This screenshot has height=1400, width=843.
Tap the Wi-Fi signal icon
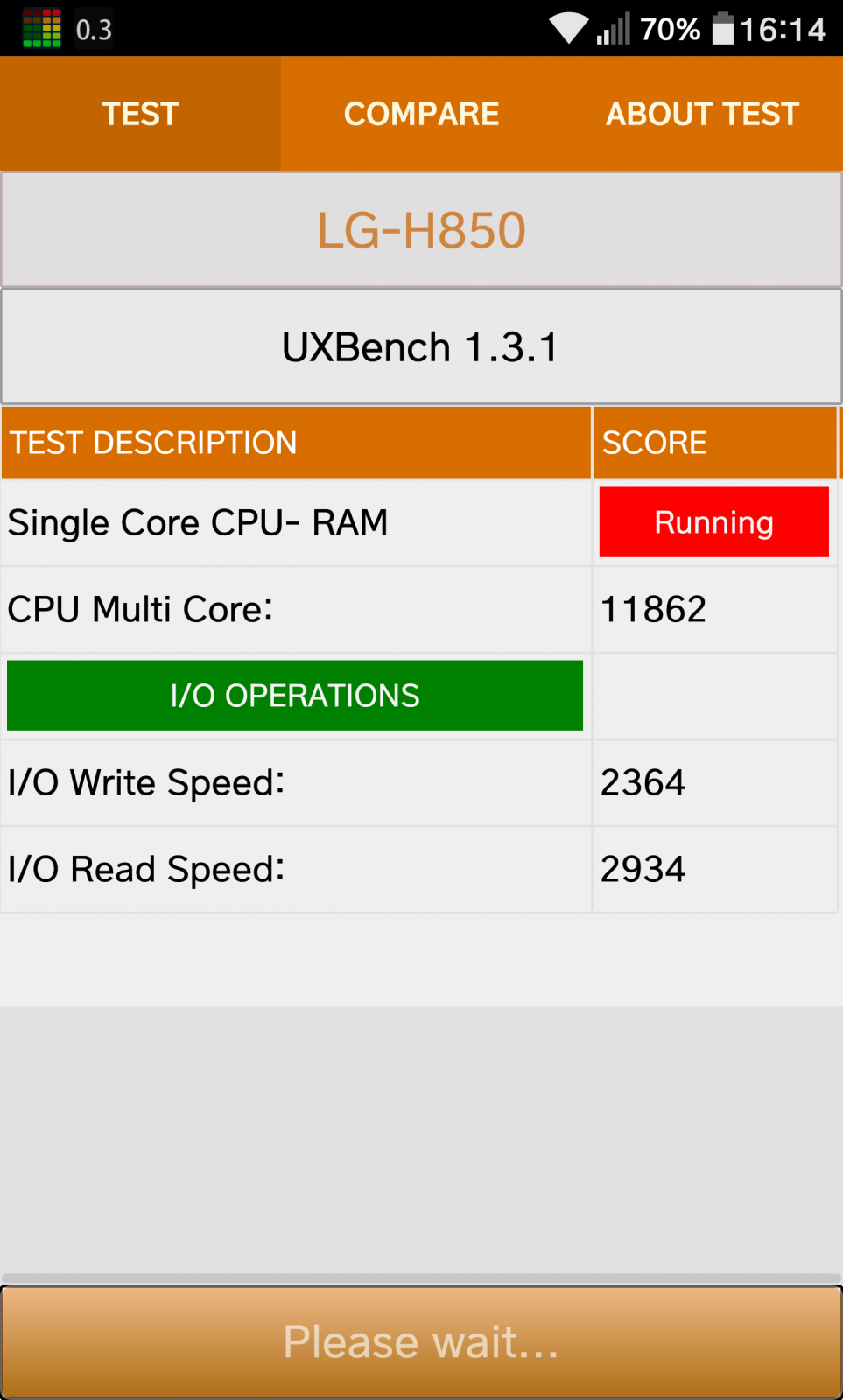569,29
